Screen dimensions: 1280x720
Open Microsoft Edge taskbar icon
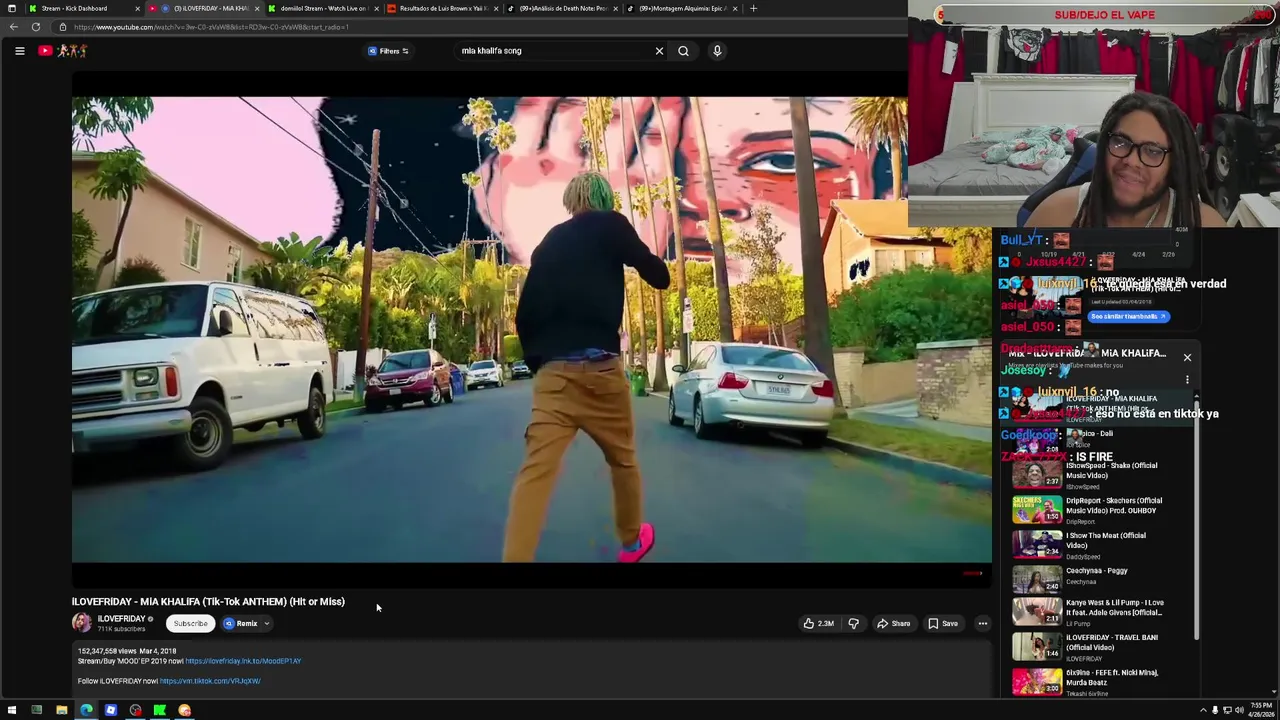pos(86,710)
